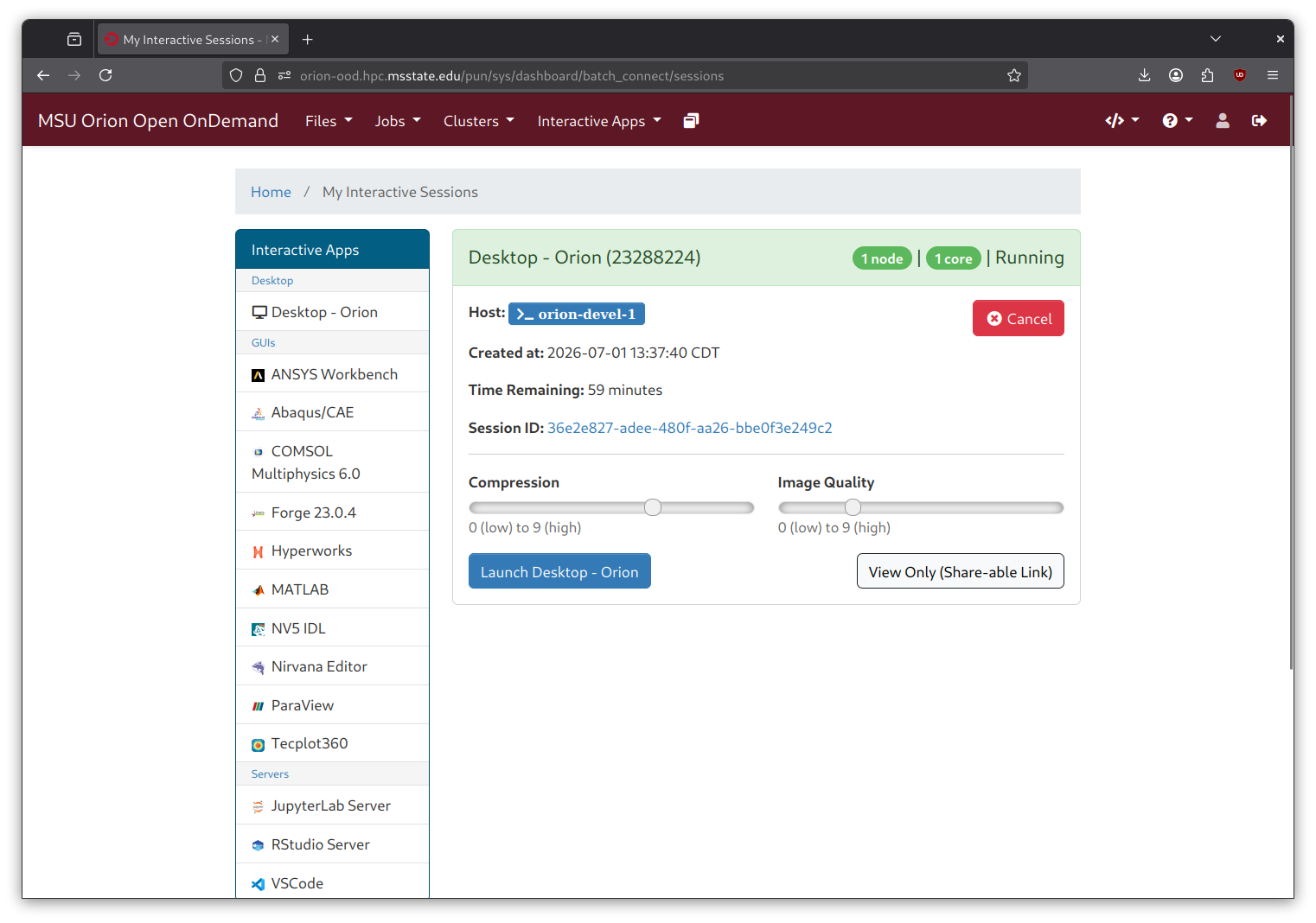
Task: Click the 'Interactive Apps' sidebar header
Action: coord(332,249)
